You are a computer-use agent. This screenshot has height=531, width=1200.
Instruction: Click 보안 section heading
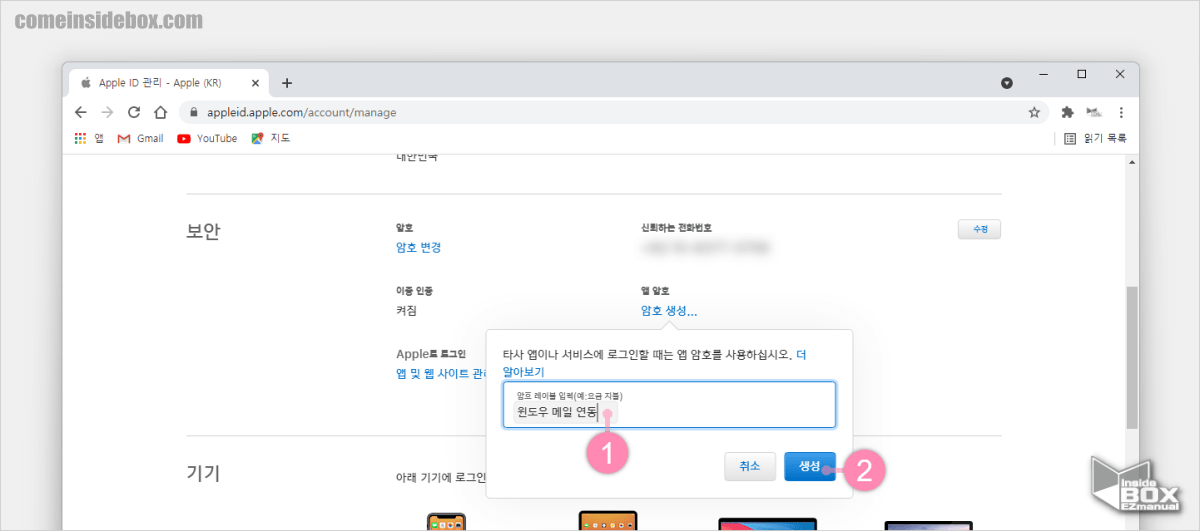point(203,231)
